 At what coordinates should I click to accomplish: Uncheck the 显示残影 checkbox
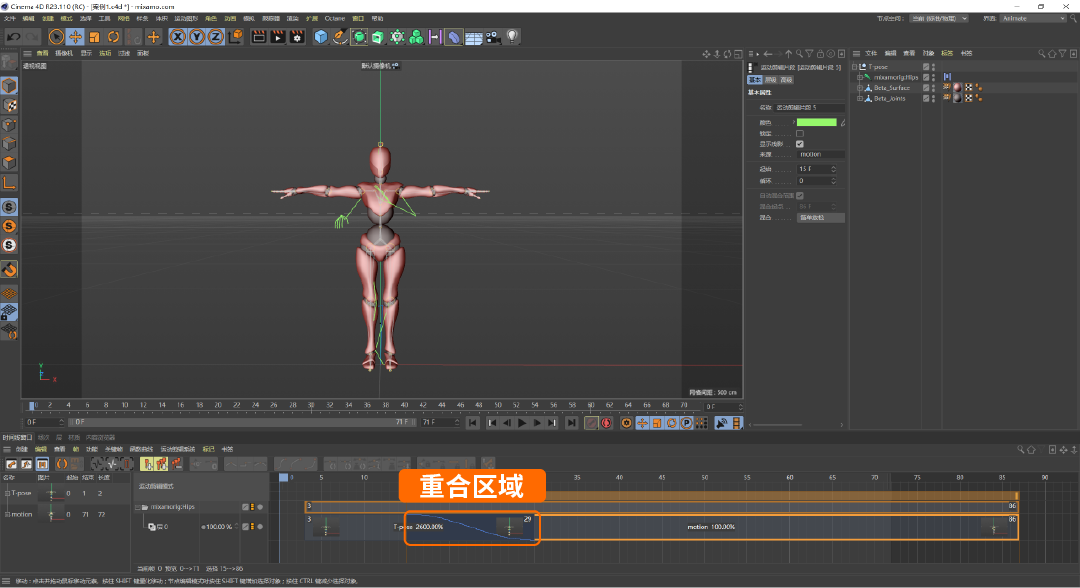point(800,144)
